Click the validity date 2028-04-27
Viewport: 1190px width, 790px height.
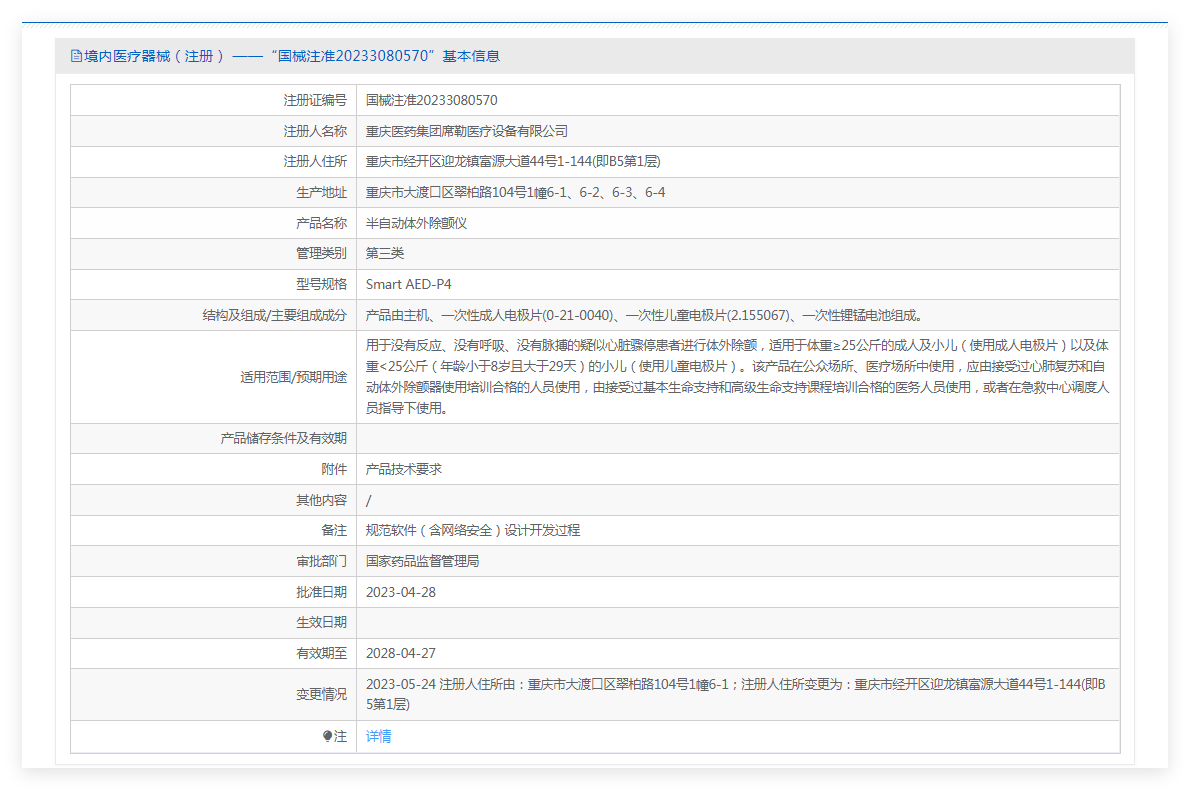click(400, 653)
